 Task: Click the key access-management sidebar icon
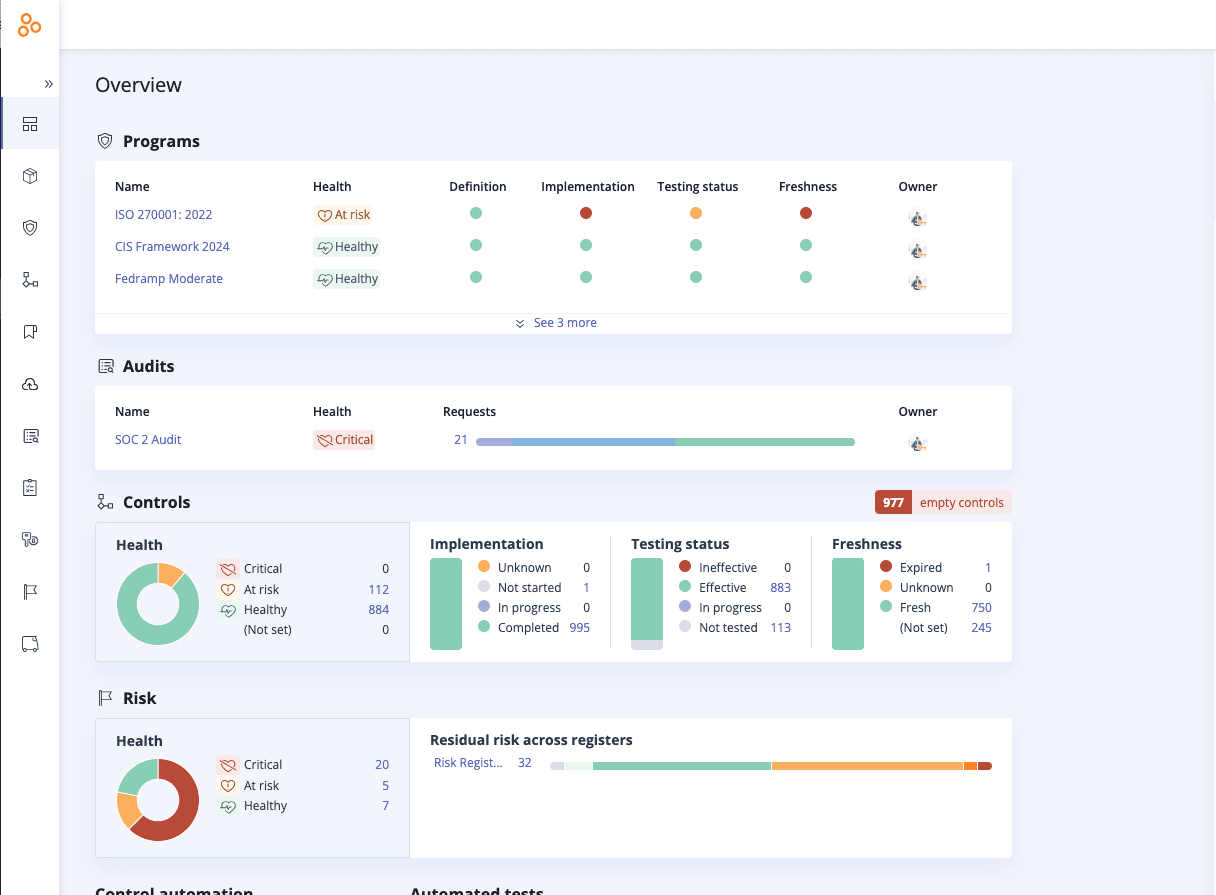pyautogui.click(x=30, y=539)
